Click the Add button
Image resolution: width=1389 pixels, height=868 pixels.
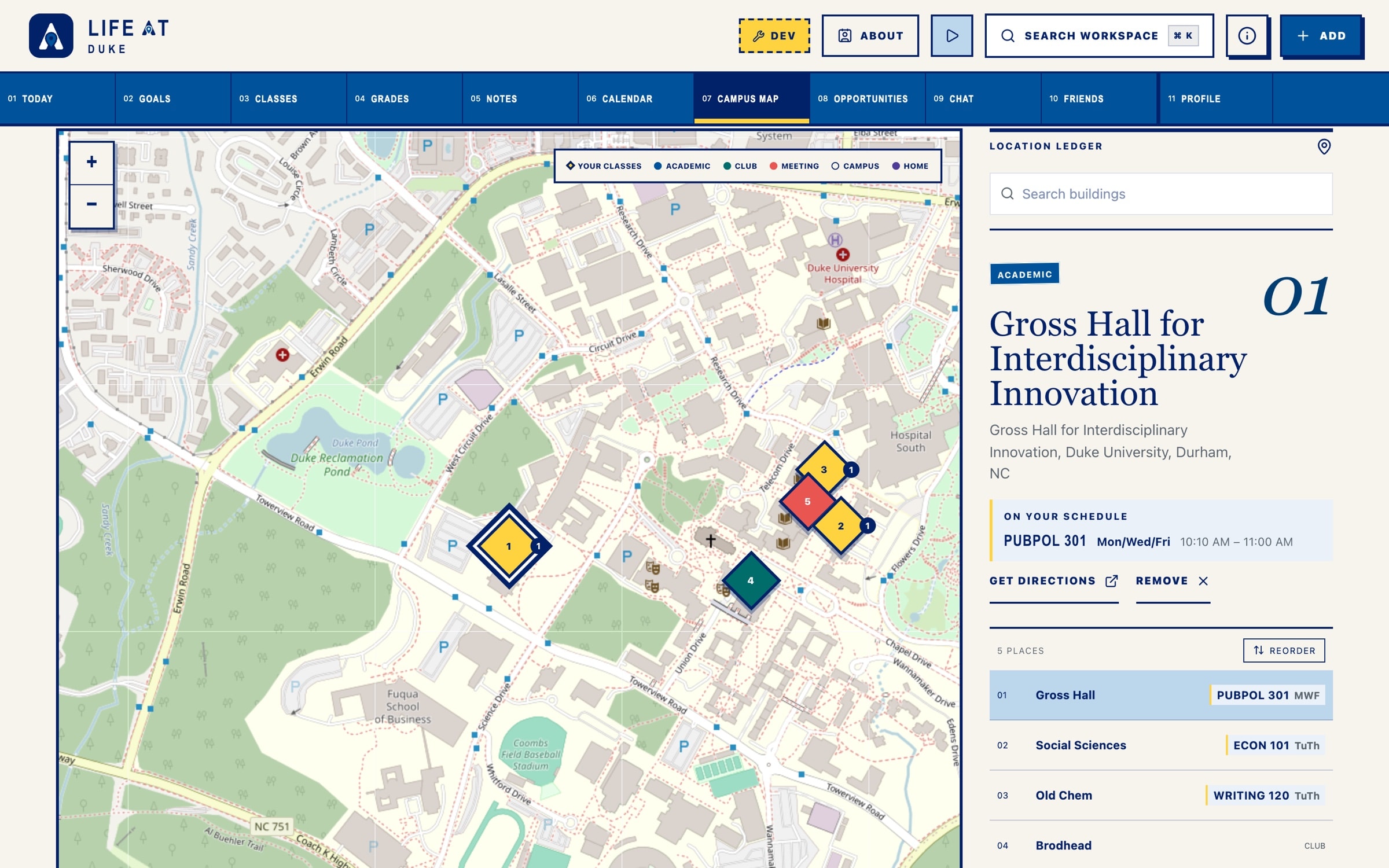pyautogui.click(x=1321, y=36)
